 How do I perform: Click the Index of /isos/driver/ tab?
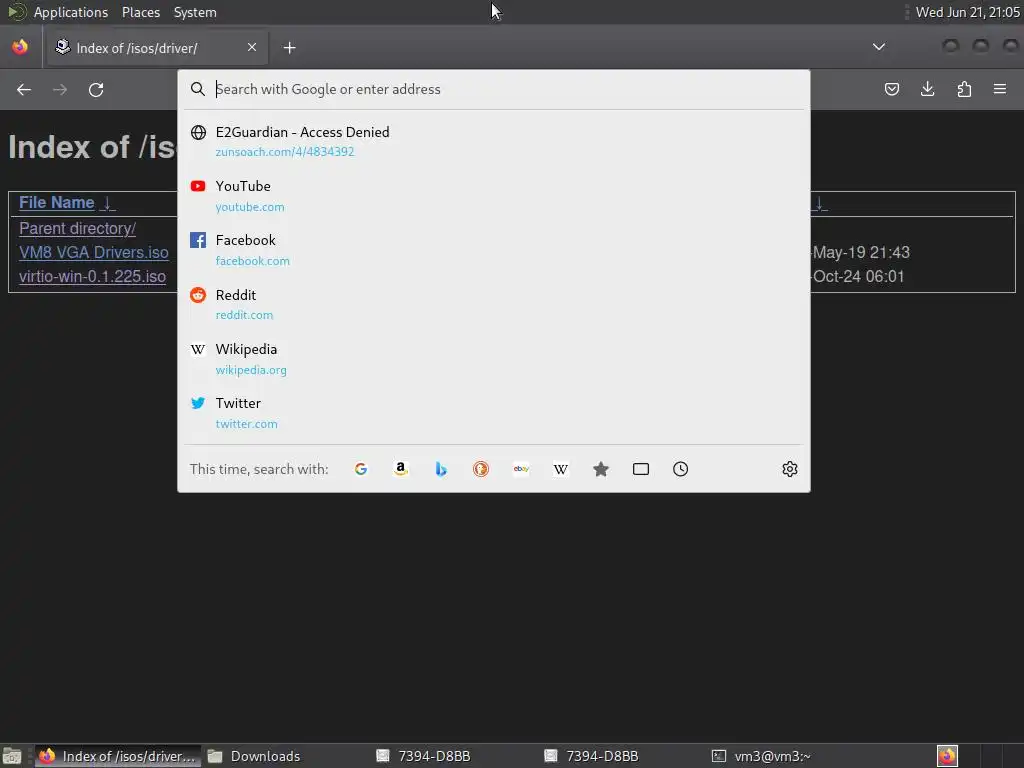point(155,48)
